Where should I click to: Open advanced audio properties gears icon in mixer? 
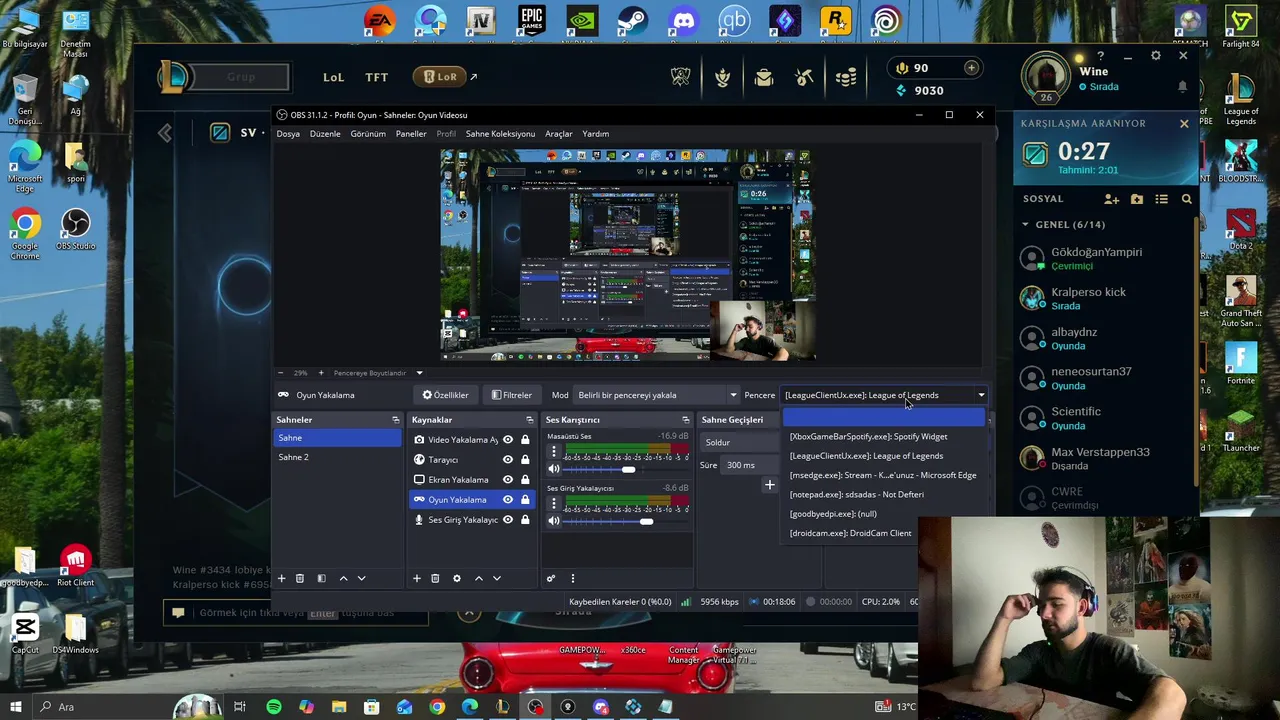(x=550, y=578)
